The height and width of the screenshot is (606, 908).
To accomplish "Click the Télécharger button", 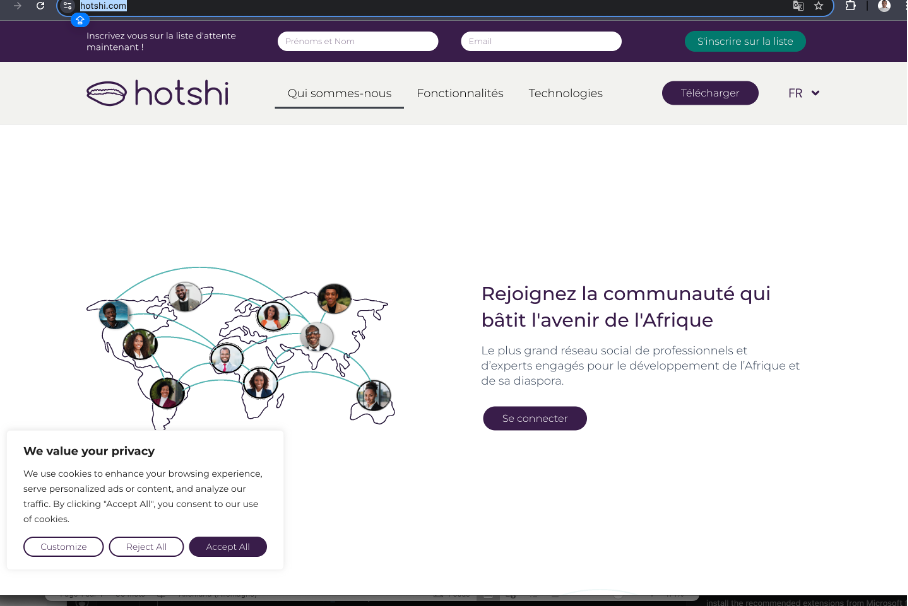I will click(710, 92).
